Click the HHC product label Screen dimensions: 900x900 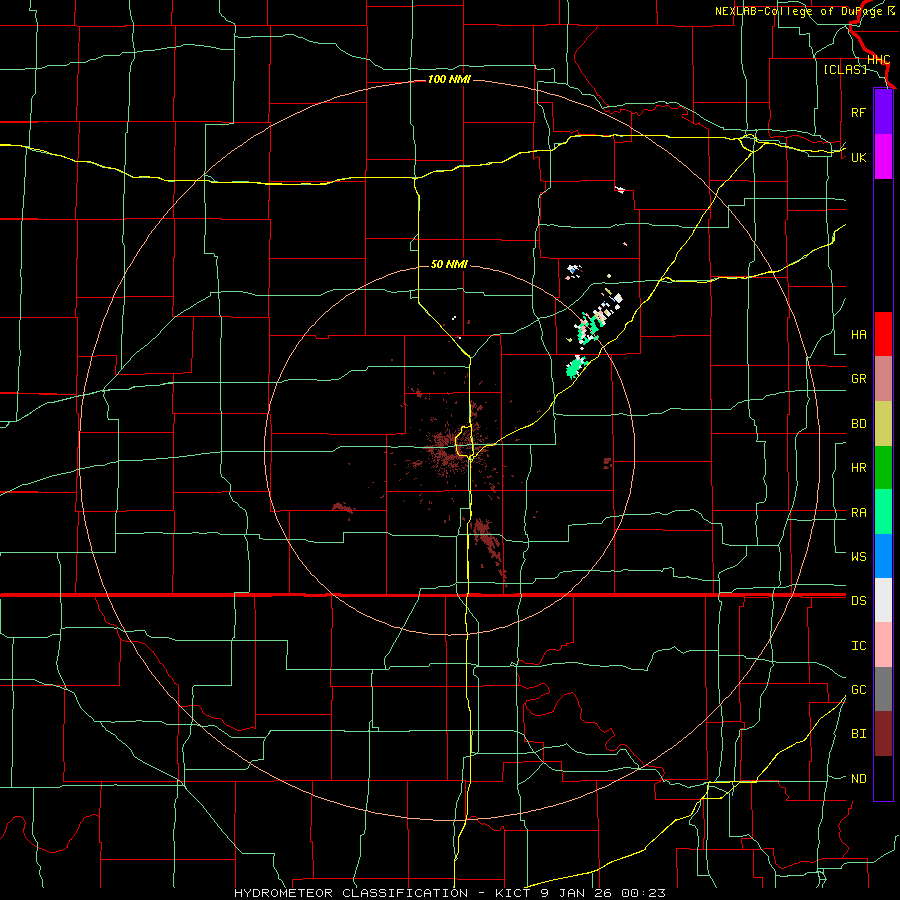tap(878, 60)
